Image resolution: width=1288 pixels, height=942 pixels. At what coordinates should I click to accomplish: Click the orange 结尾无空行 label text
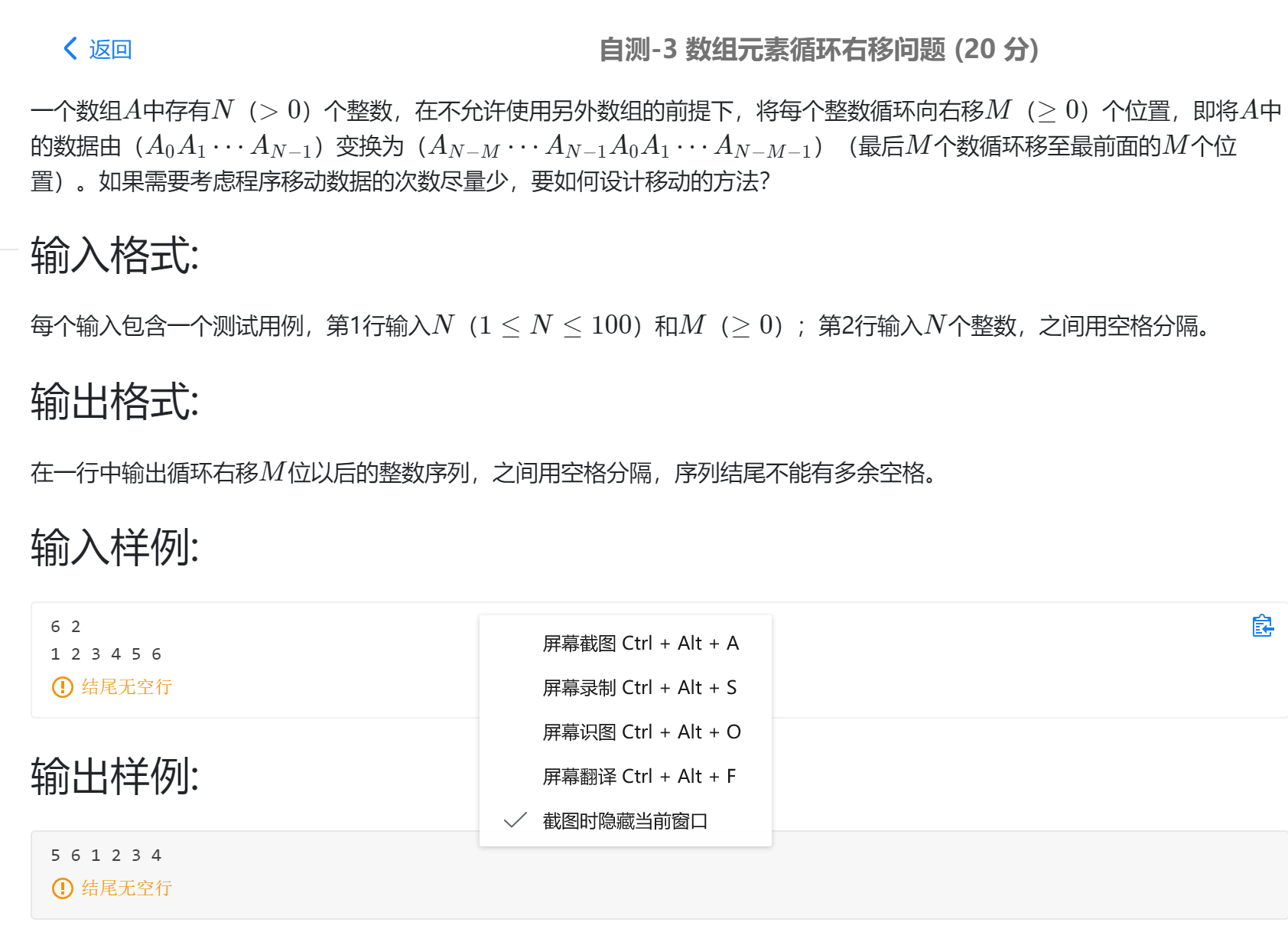point(127,687)
